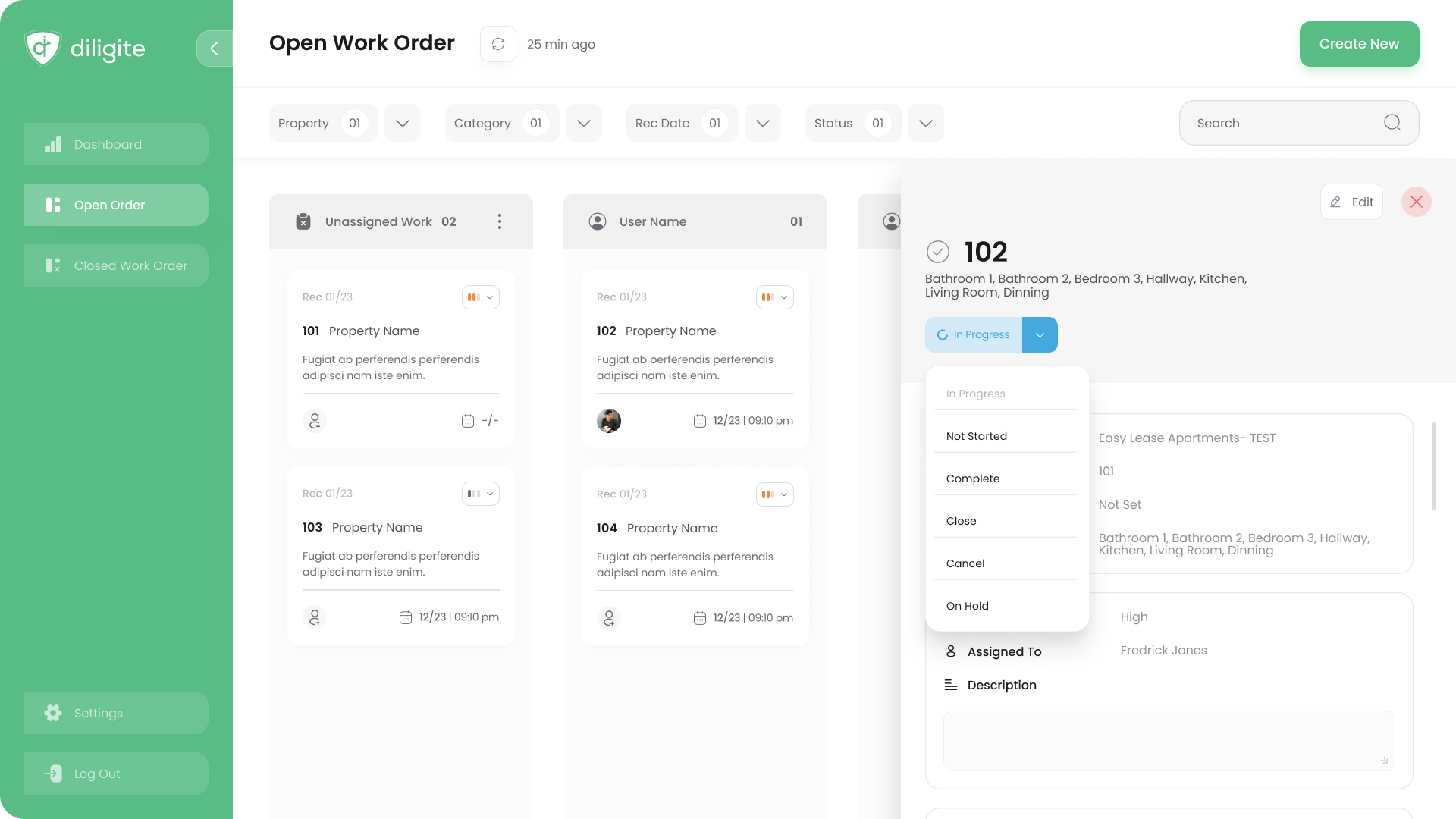Image resolution: width=1456 pixels, height=819 pixels.
Task: Click the assign-user icon on card 101
Action: [x=314, y=420]
